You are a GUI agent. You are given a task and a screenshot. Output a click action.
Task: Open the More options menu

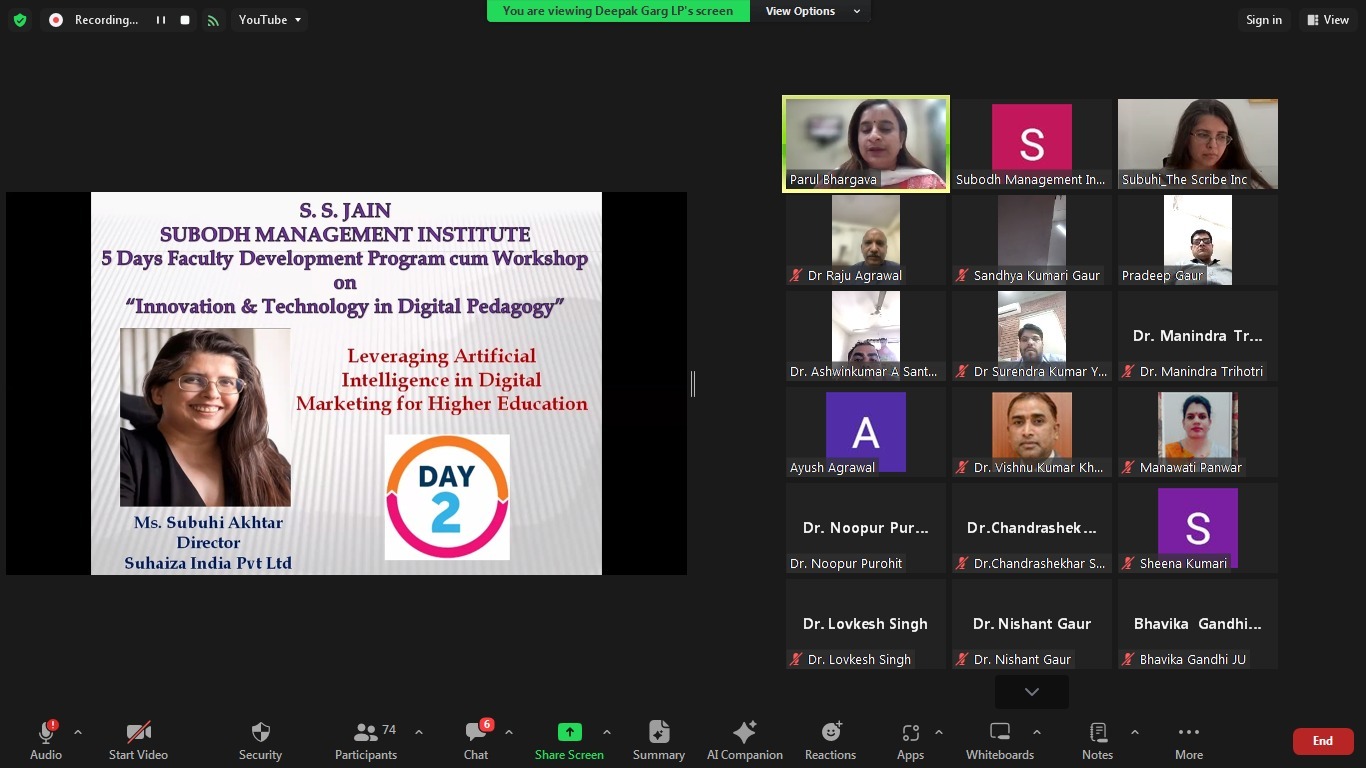click(x=1189, y=741)
